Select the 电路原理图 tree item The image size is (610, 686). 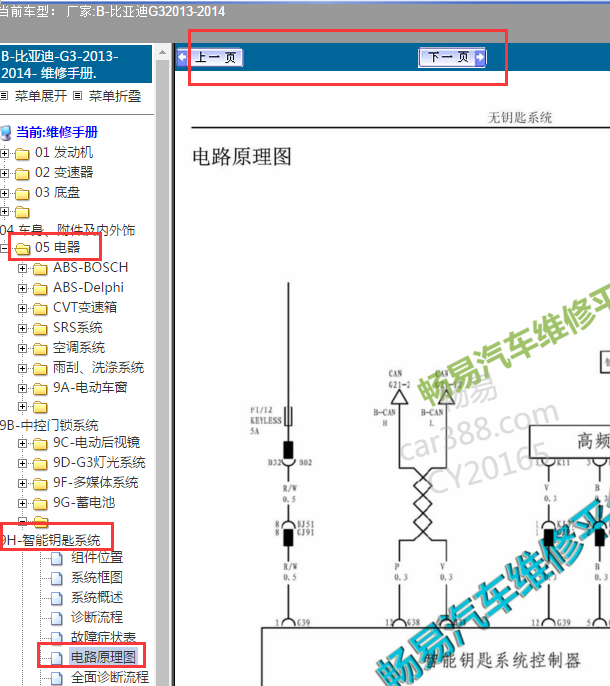(103, 657)
